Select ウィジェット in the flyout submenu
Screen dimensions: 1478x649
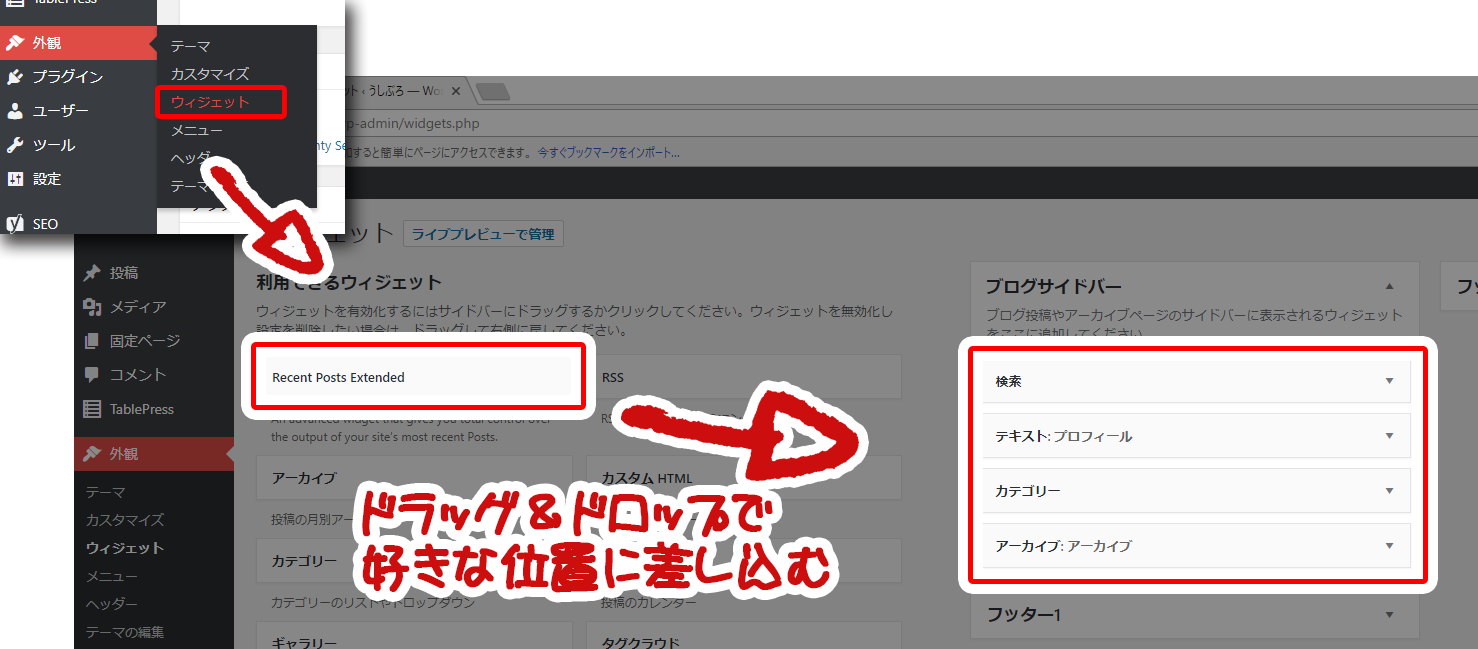tap(210, 102)
